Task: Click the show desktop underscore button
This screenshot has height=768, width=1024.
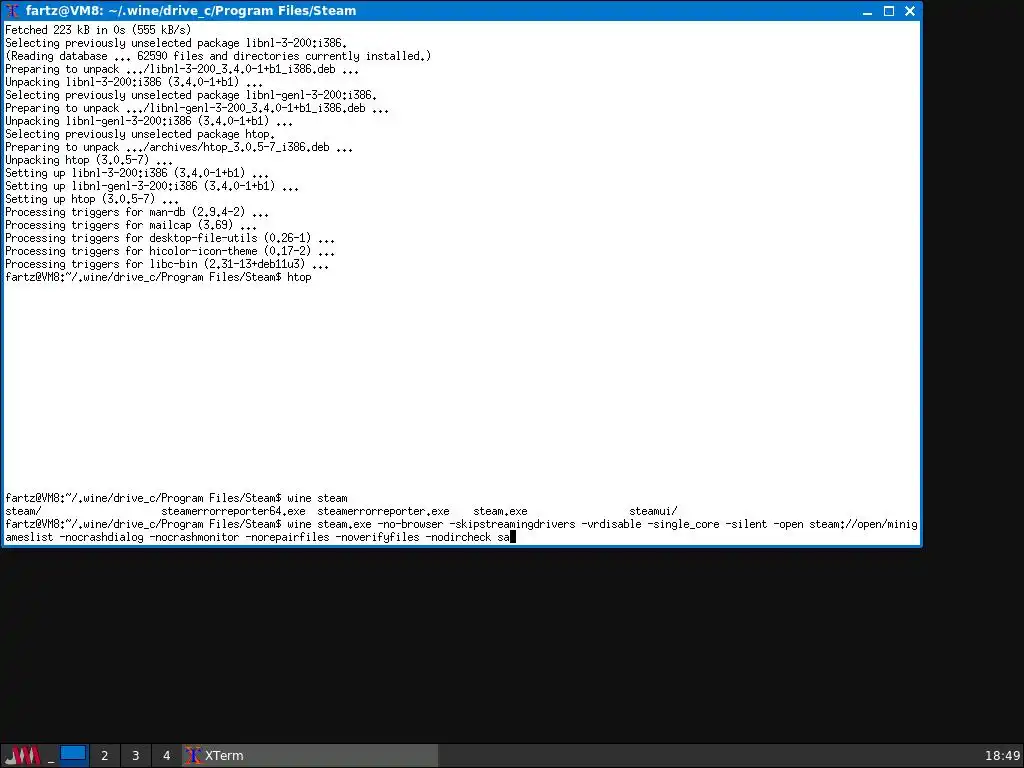Action: click(50, 756)
